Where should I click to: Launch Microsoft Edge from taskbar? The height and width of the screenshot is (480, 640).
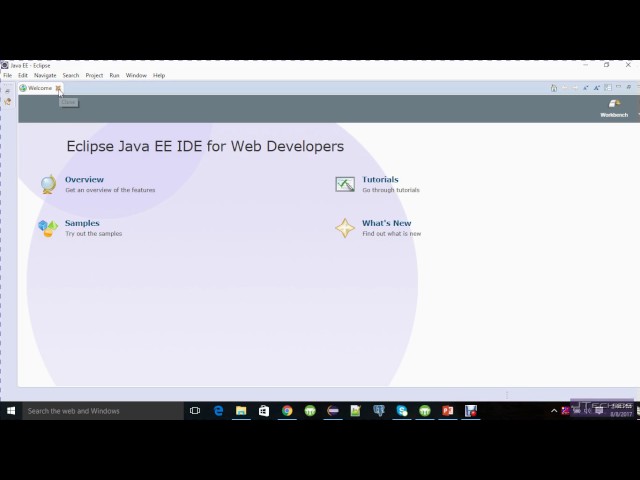(218, 411)
